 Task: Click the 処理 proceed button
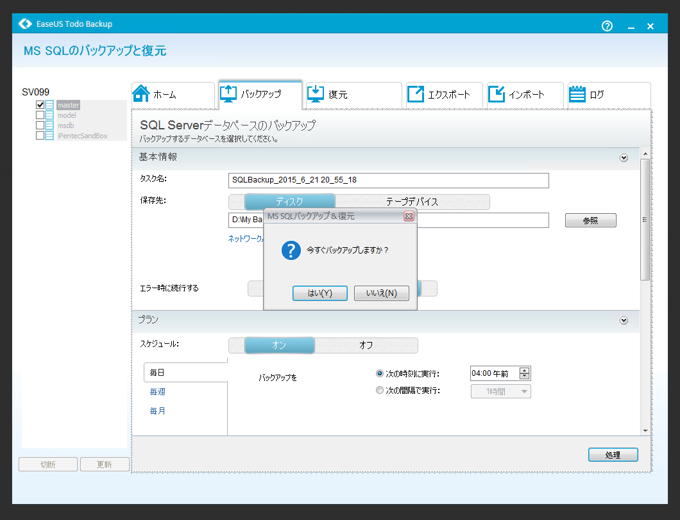pyautogui.click(x=613, y=455)
